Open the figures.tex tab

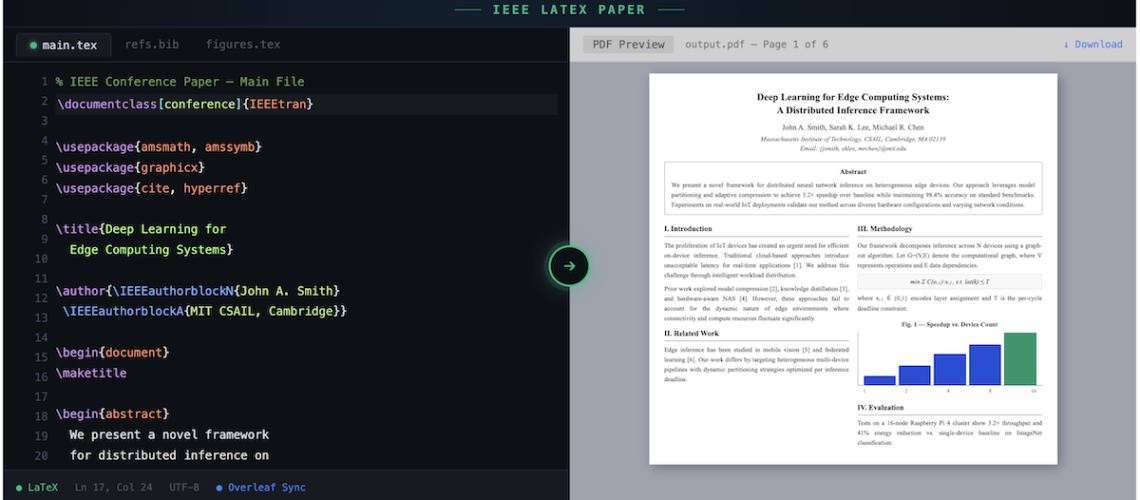point(243,45)
